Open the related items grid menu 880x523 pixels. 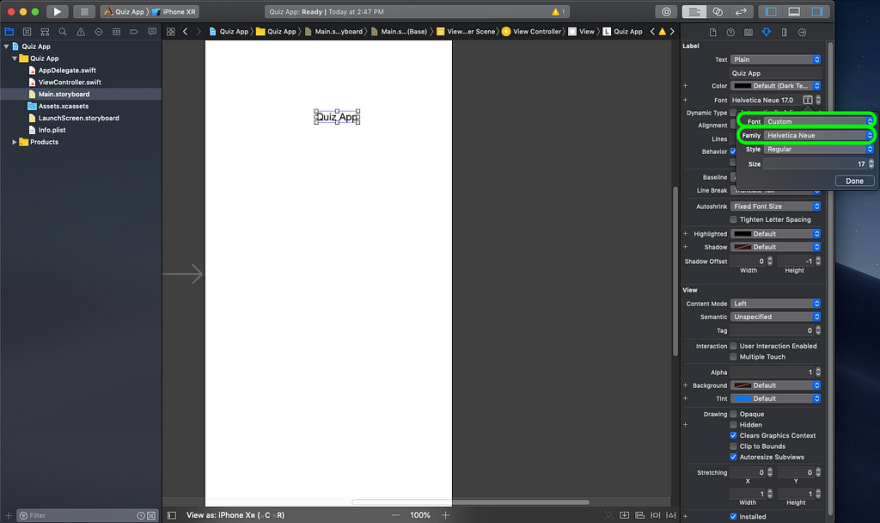[171, 31]
